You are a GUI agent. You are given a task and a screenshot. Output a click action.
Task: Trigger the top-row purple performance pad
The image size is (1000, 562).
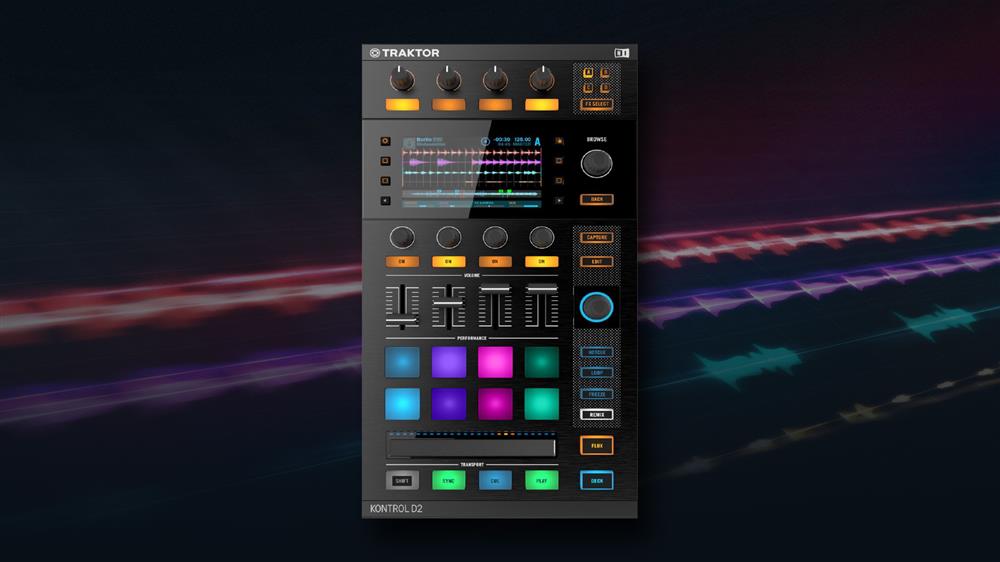pos(448,362)
